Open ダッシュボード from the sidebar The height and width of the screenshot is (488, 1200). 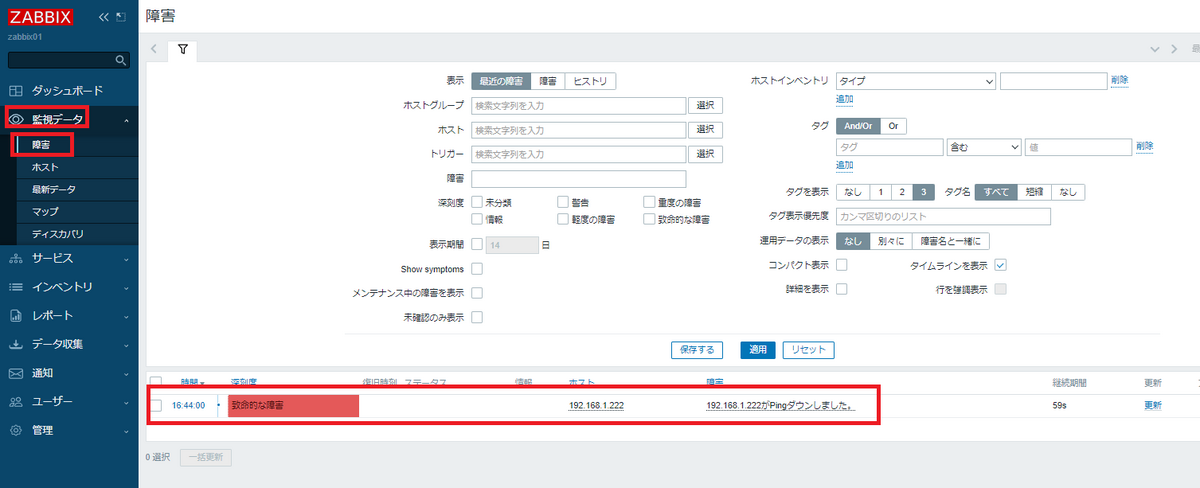coord(66,90)
